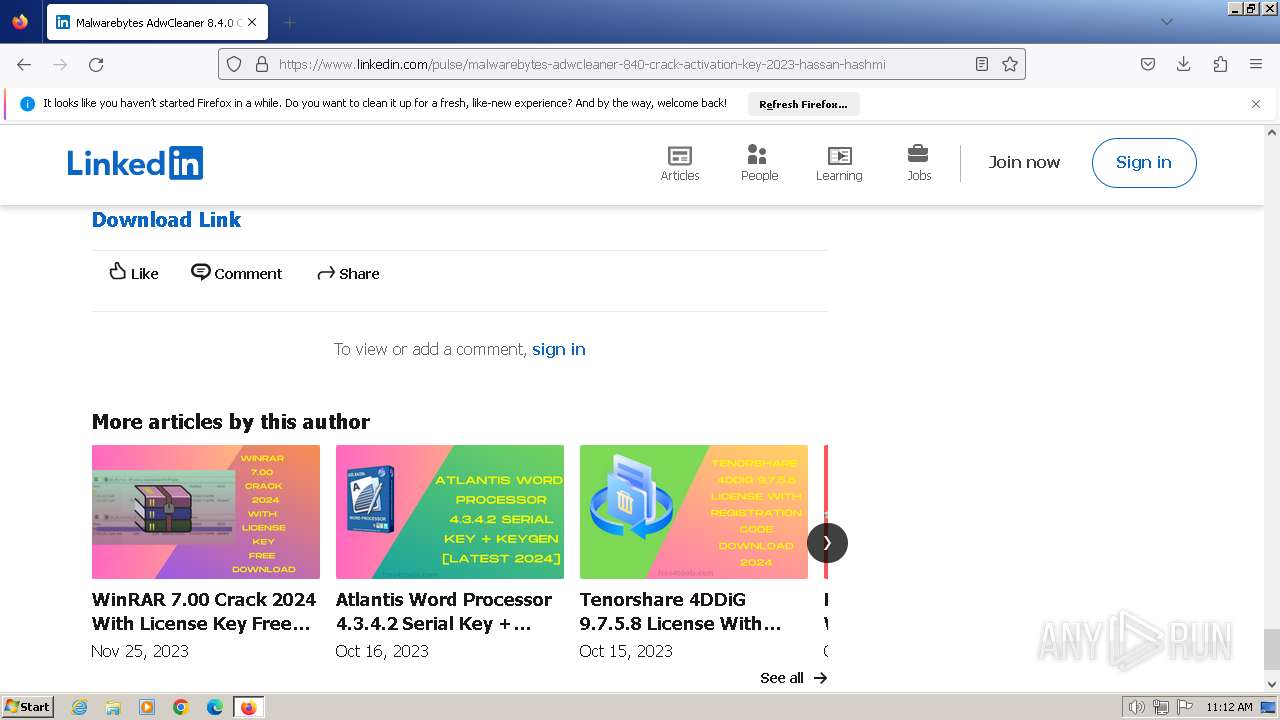Viewport: 1280px width, 720px height.
Task: Toggle reader view
Action: [982, 64]
